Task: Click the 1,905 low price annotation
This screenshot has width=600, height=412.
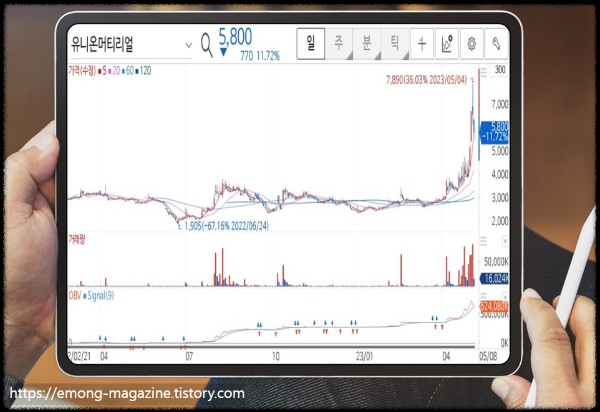Action: click(227, 226)
